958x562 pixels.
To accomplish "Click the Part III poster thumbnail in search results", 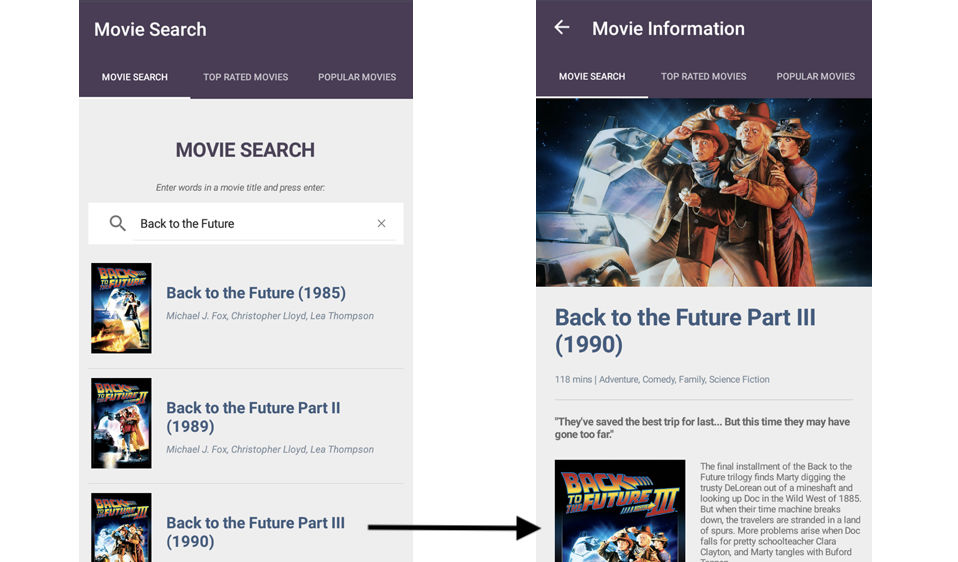I will 121,527.
